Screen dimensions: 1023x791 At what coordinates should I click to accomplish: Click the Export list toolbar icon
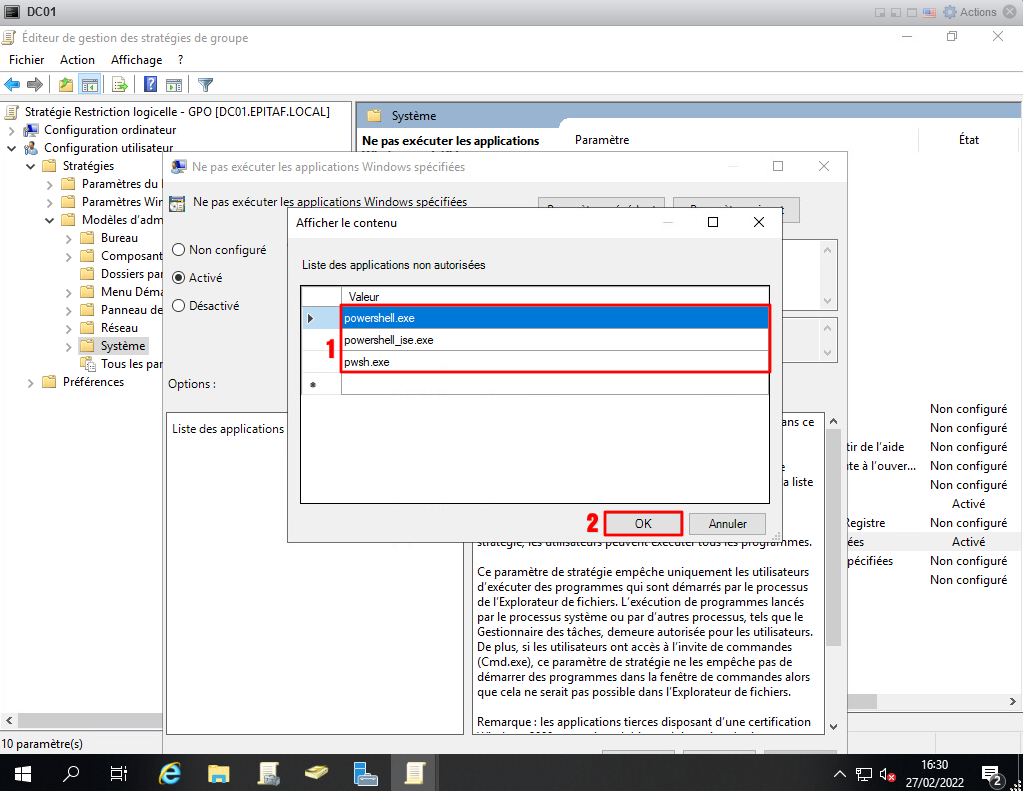pyautogui.click(x=119, y=85)
